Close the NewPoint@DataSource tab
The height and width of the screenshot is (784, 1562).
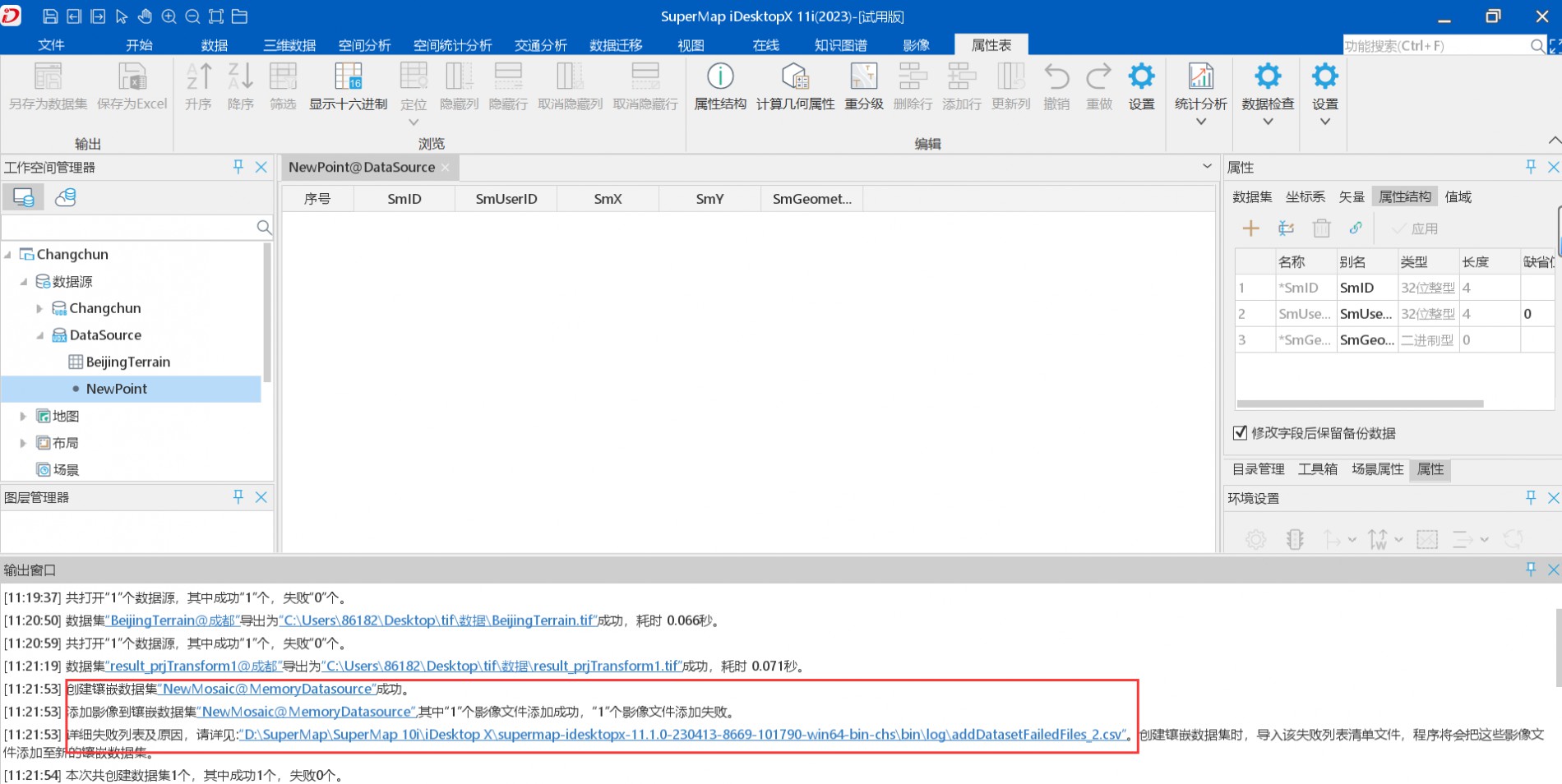tap(446, 168)
